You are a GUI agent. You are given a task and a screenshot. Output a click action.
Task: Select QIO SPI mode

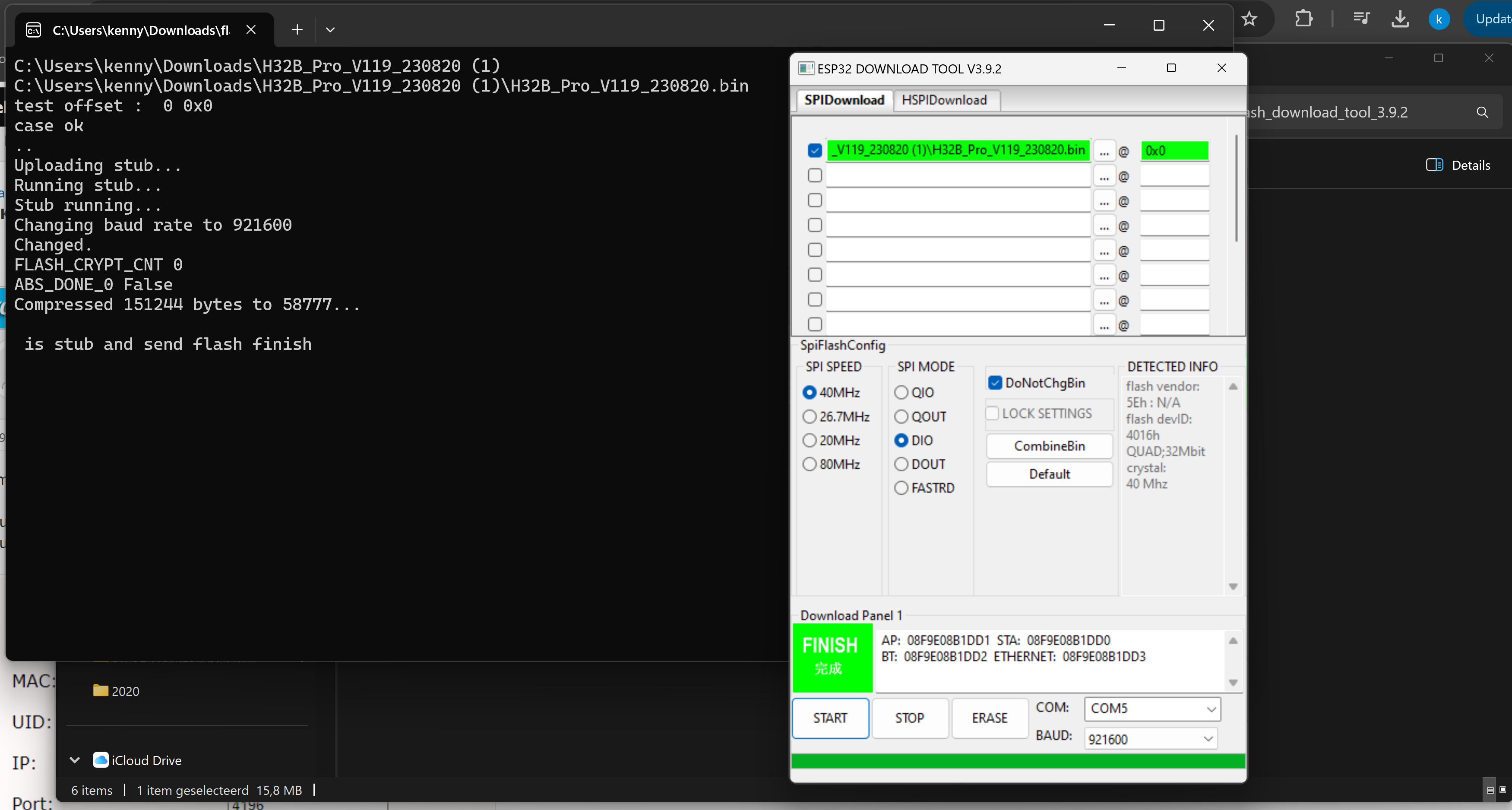pyautogui.click(x=901, y=392)
